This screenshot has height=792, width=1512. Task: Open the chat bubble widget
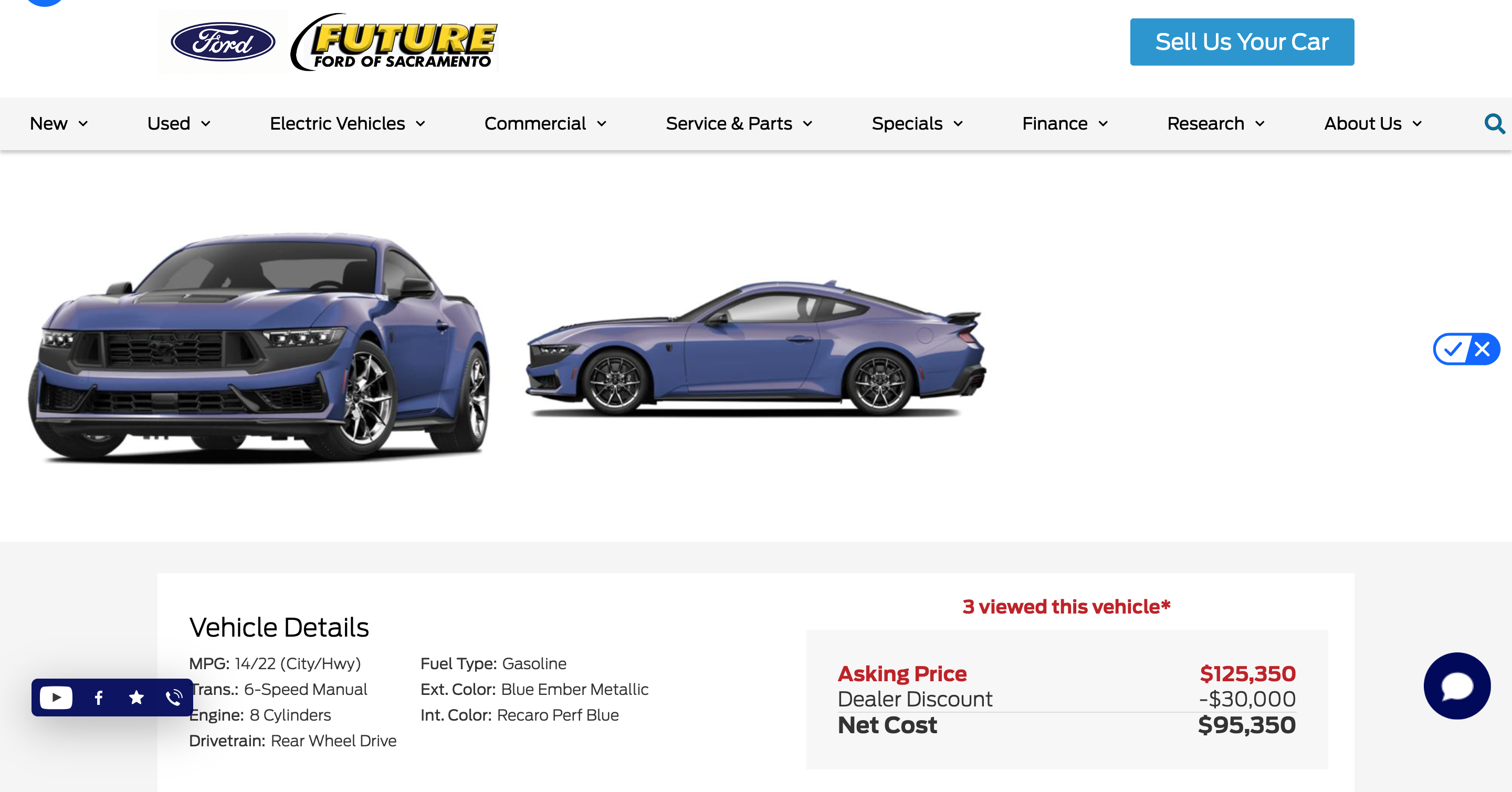[1456, 686]
